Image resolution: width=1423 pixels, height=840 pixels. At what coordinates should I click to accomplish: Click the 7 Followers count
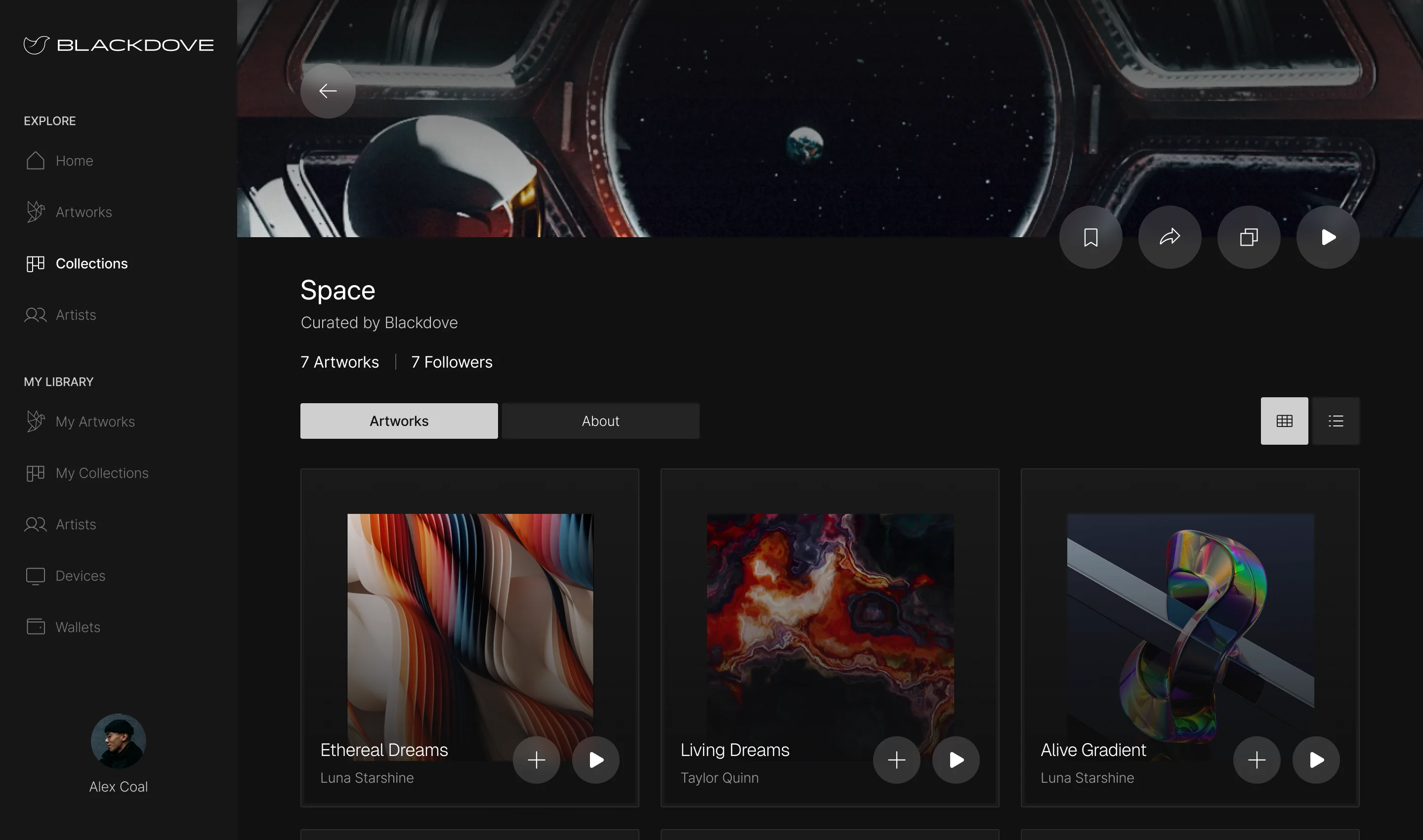[452, 362]
